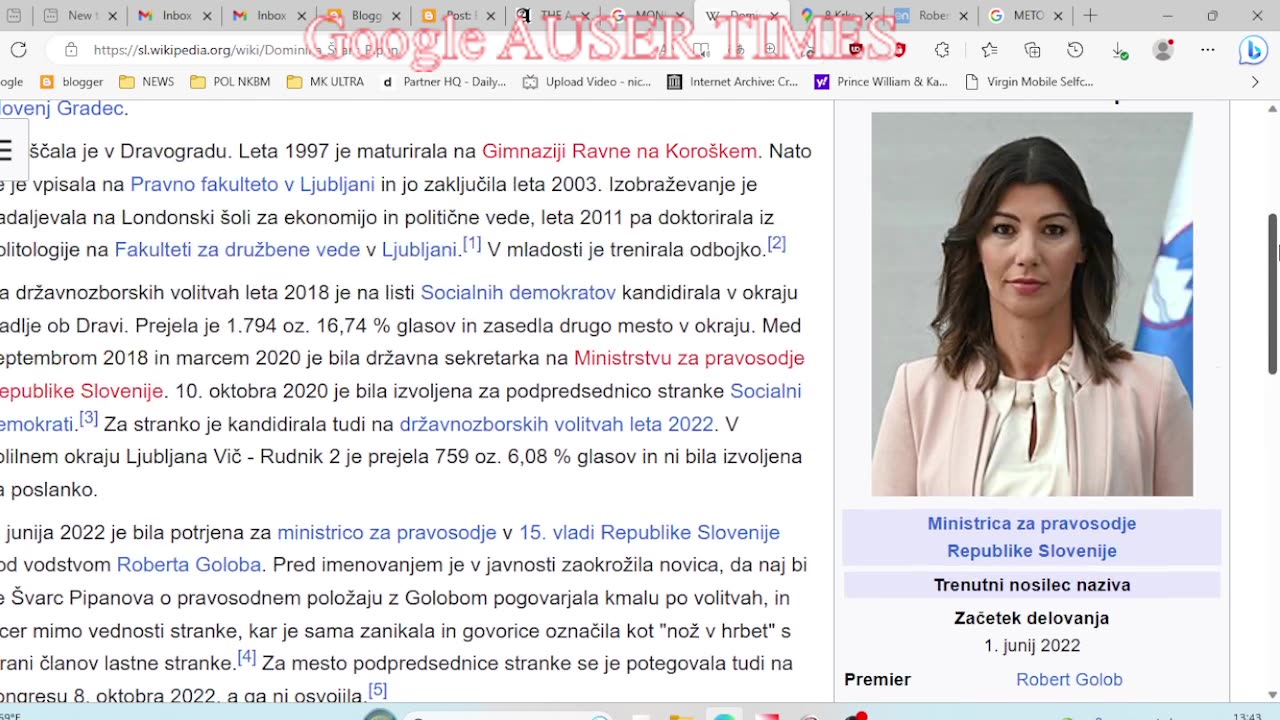The height and width of the screenshot is (720, 1280).
Task: Open the infobox portrait photo
Action: pos(1032,304)
